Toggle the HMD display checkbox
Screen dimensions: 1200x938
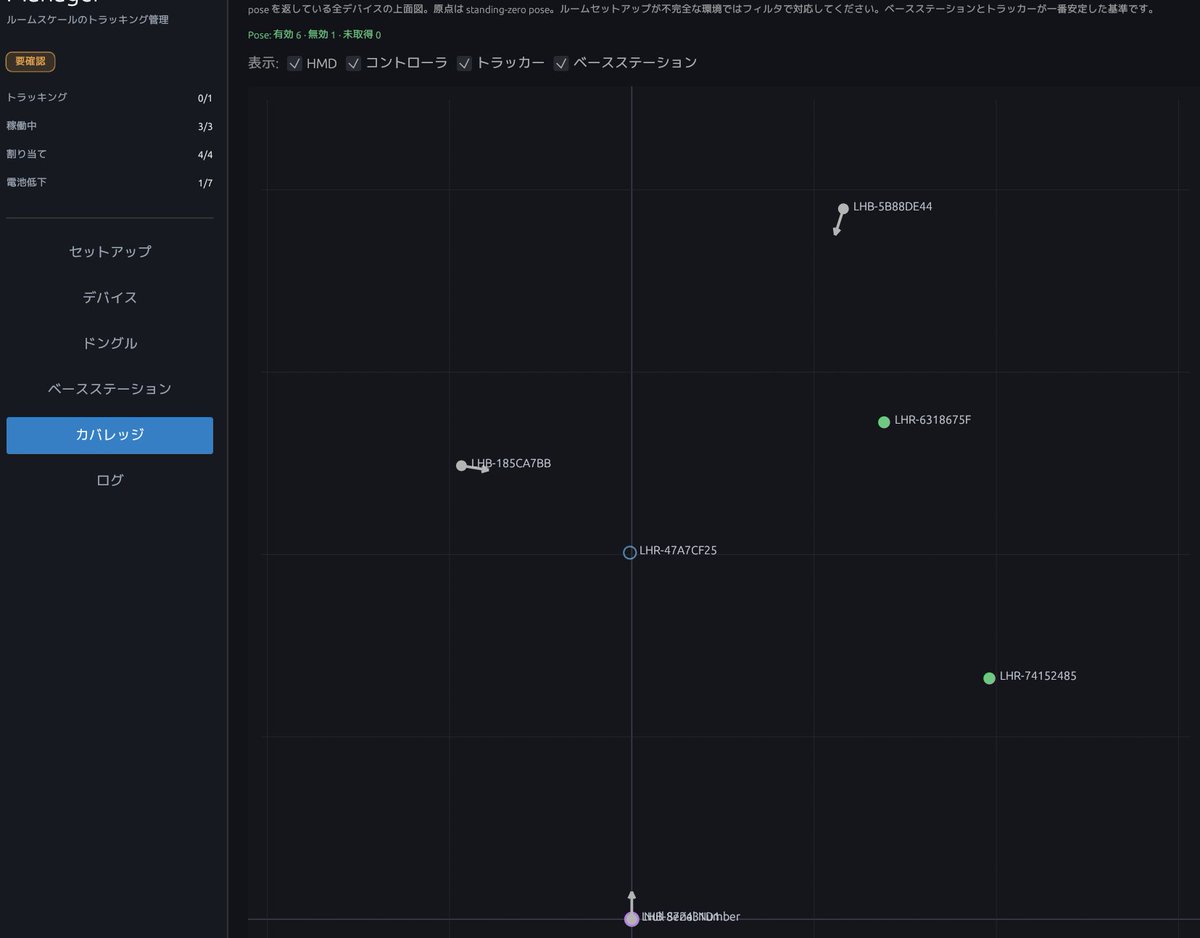pos(295,64)
